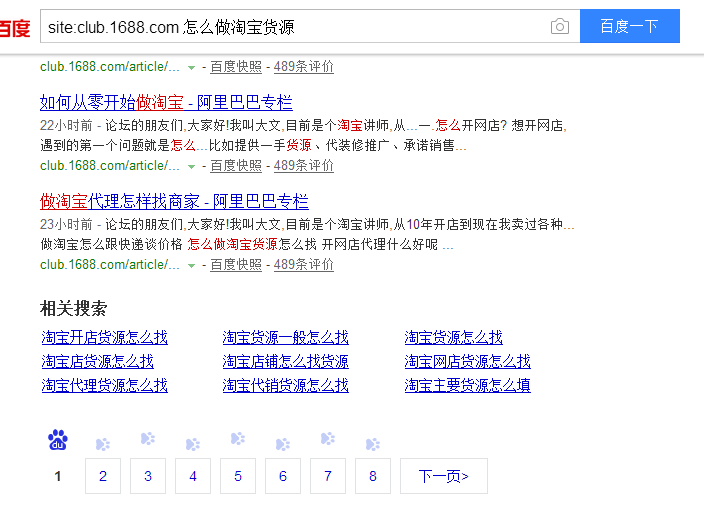Click the search query input field

[x=290, y=27]
